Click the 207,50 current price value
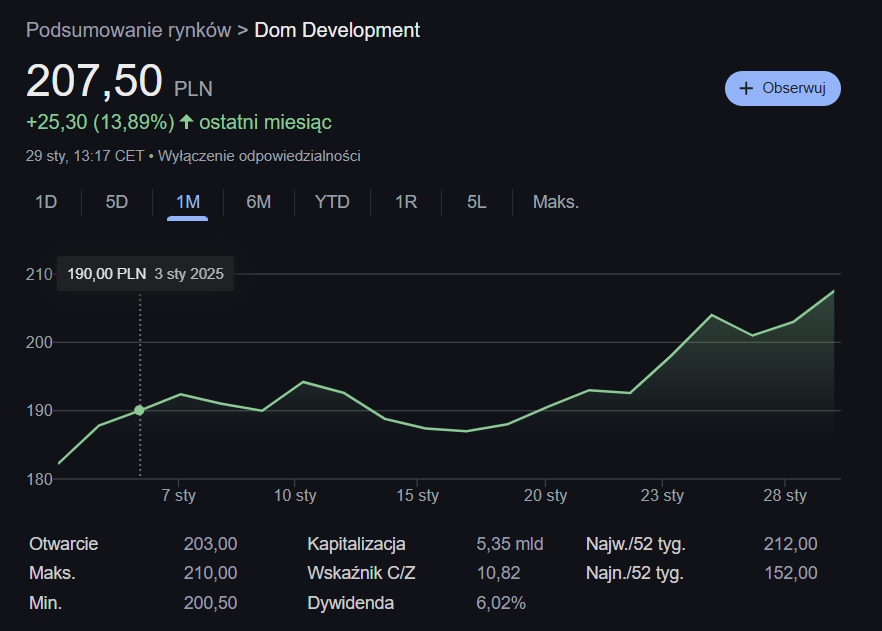 [x=94, y=81]
